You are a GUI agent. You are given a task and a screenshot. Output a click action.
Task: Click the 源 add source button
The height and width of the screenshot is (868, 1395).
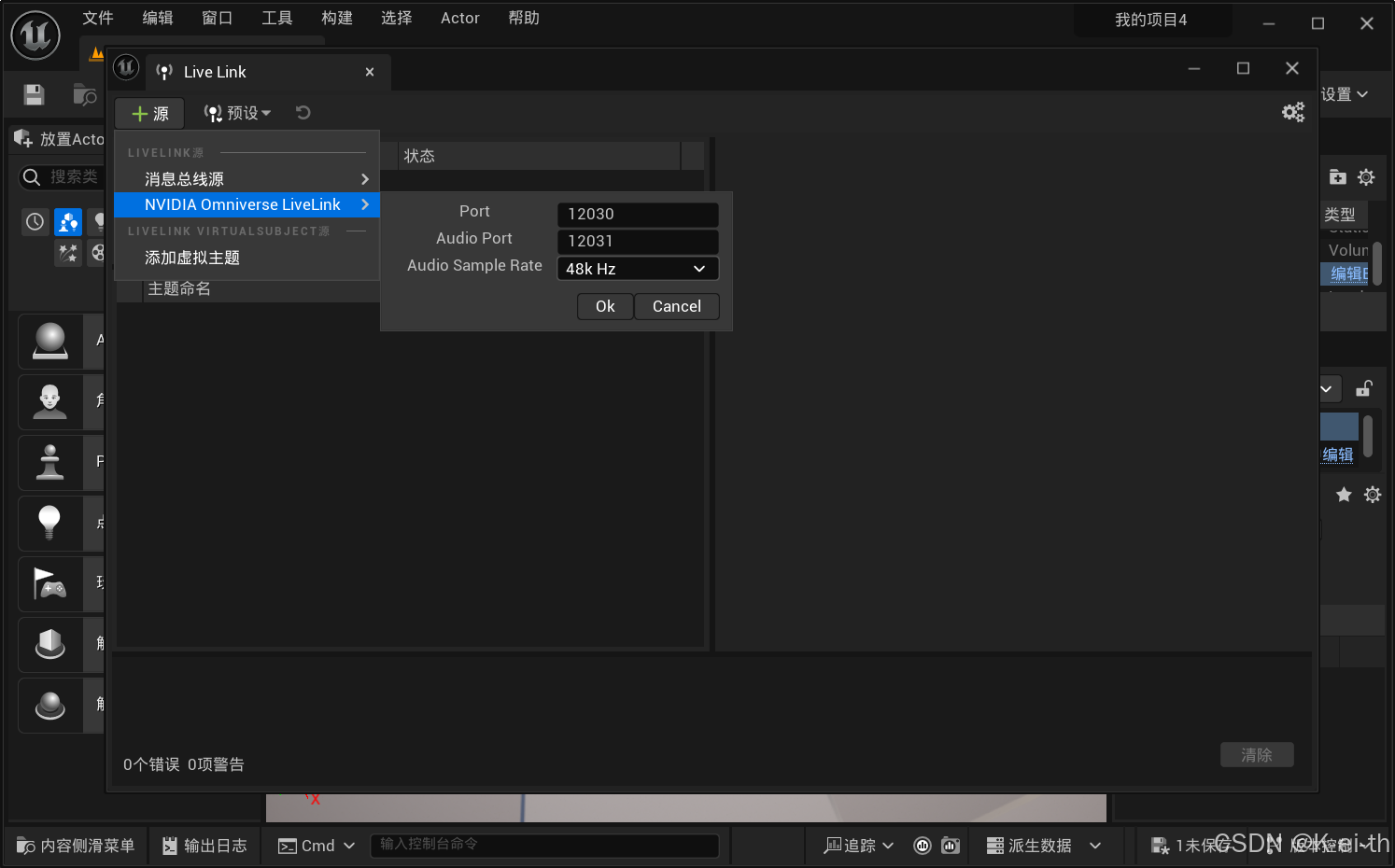point(149,114)
